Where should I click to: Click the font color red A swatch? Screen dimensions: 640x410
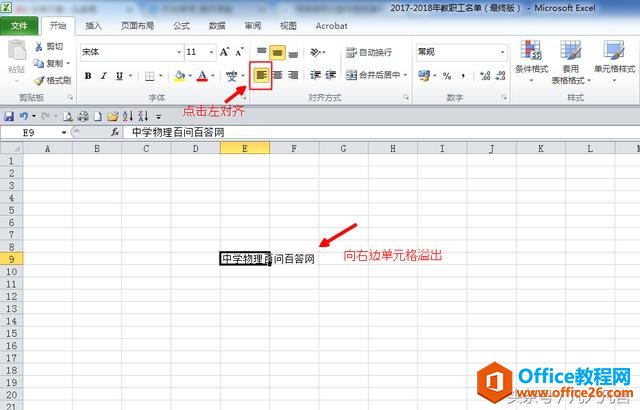(202, 75)
